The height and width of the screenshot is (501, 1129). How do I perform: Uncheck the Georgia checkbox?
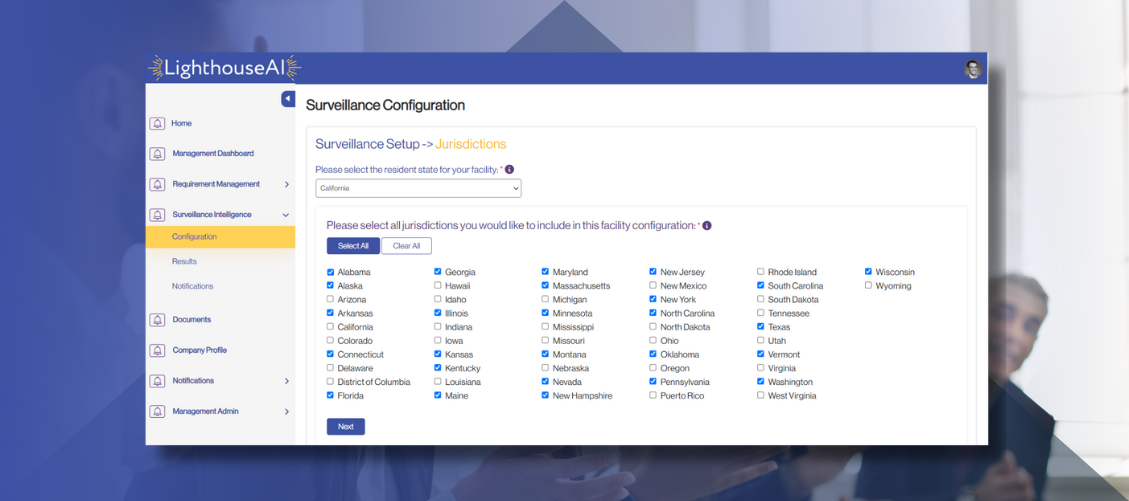click(x=438, y=272)
